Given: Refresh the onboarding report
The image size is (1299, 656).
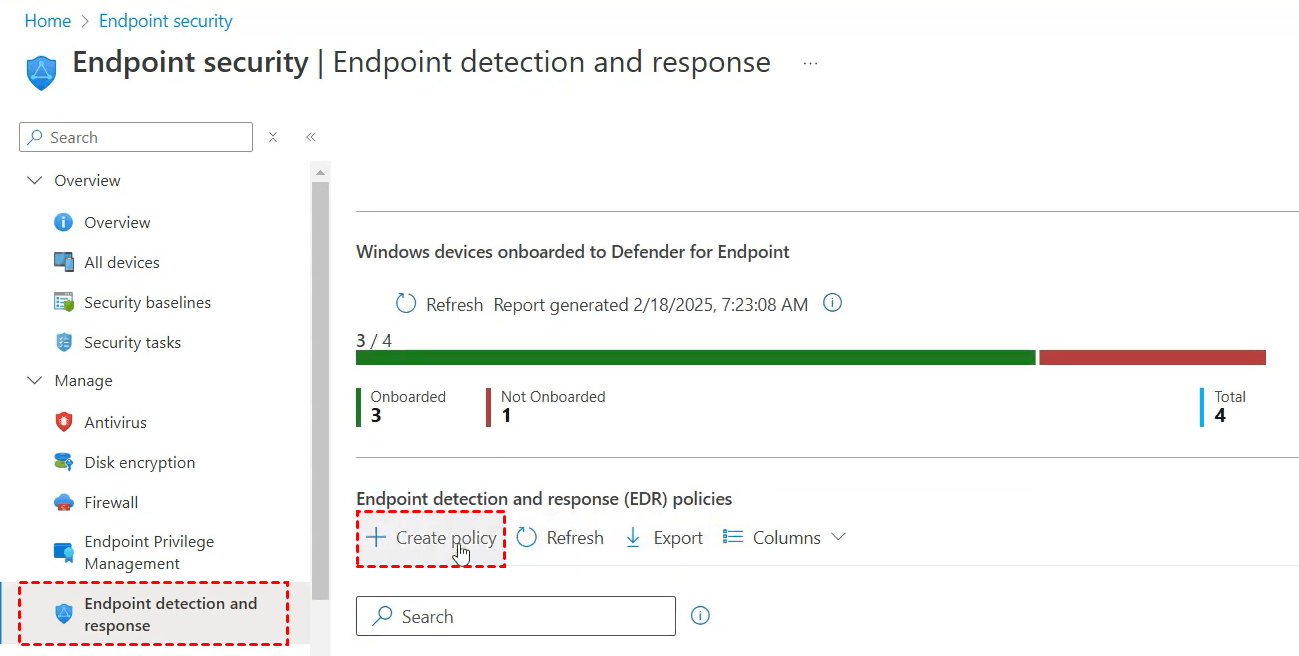Looking at the screenshot, I should pos(440,305).
